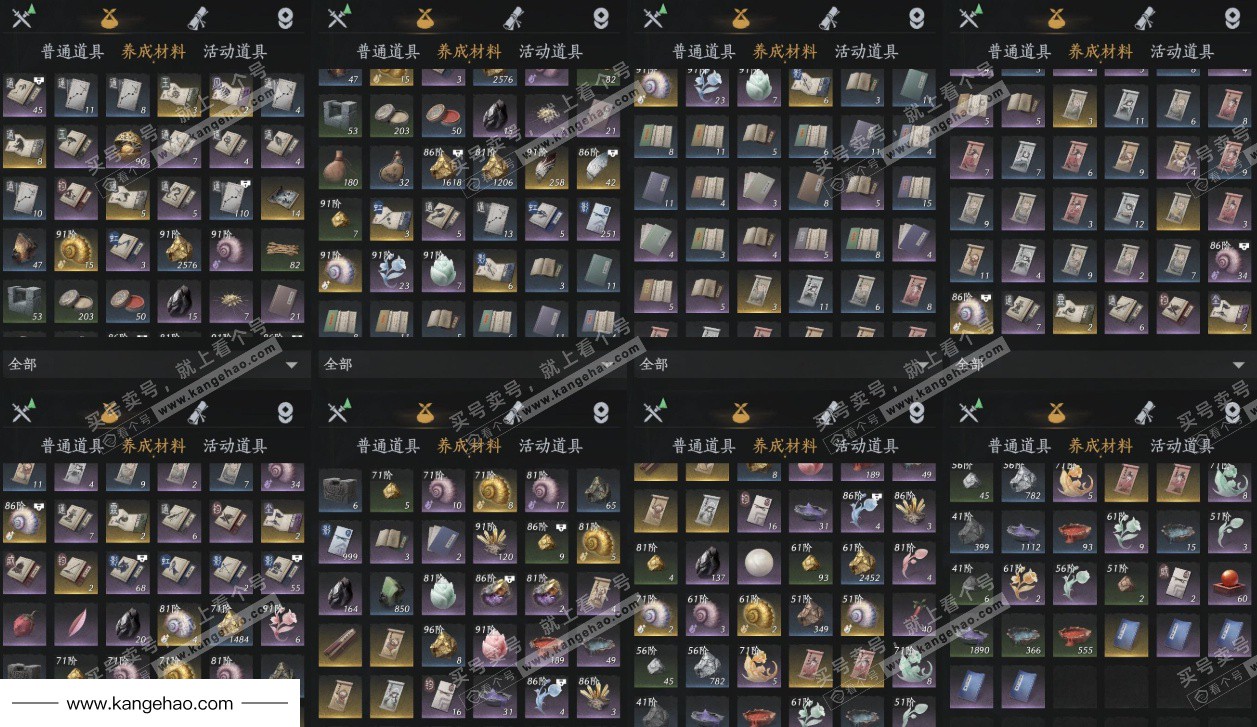This screenshot has width=1257, height=727.
Task: Open the www.kangehao.com watermark link
Action: click(150, 704)
